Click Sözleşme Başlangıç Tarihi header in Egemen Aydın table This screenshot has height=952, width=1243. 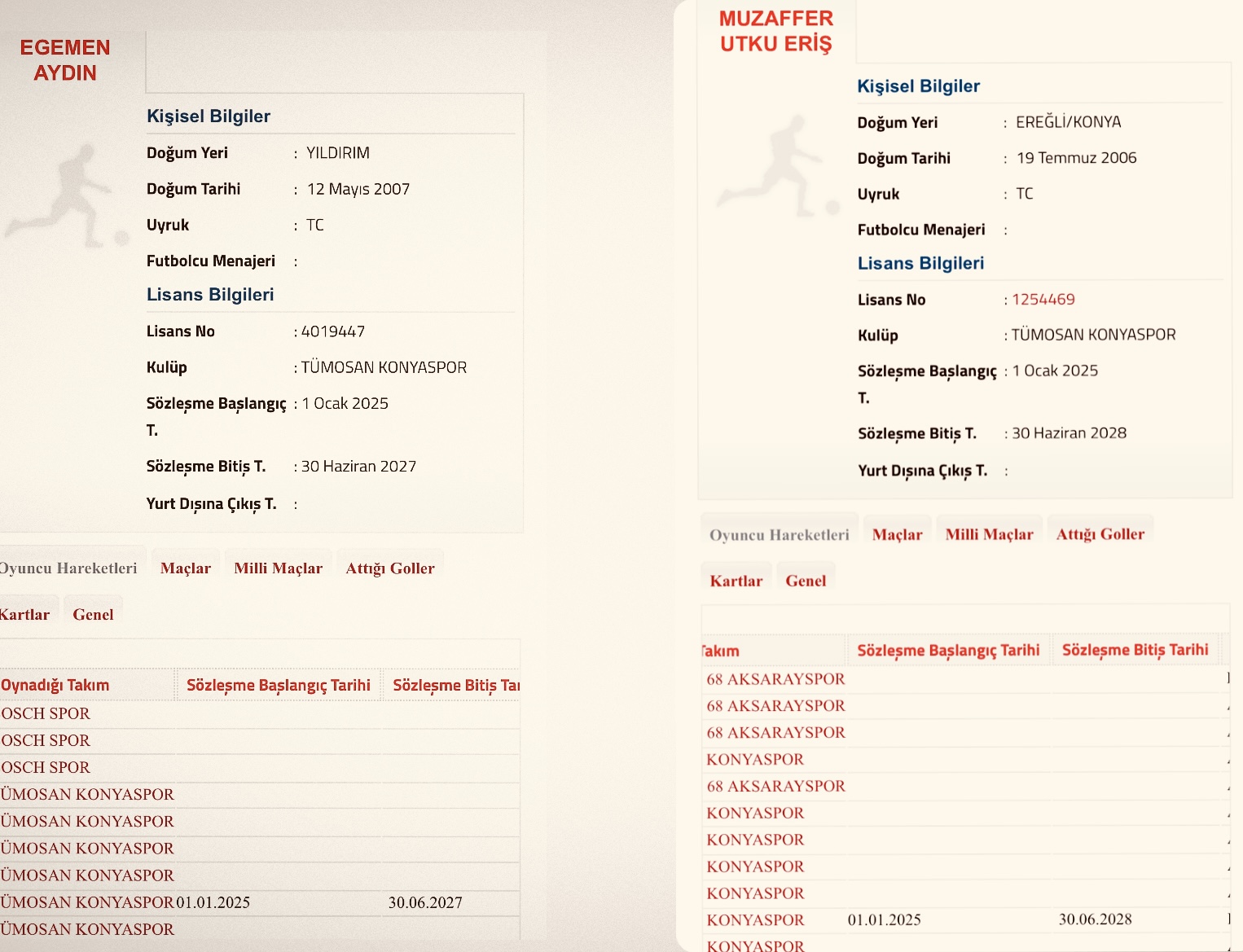click(x=279, y=686)
